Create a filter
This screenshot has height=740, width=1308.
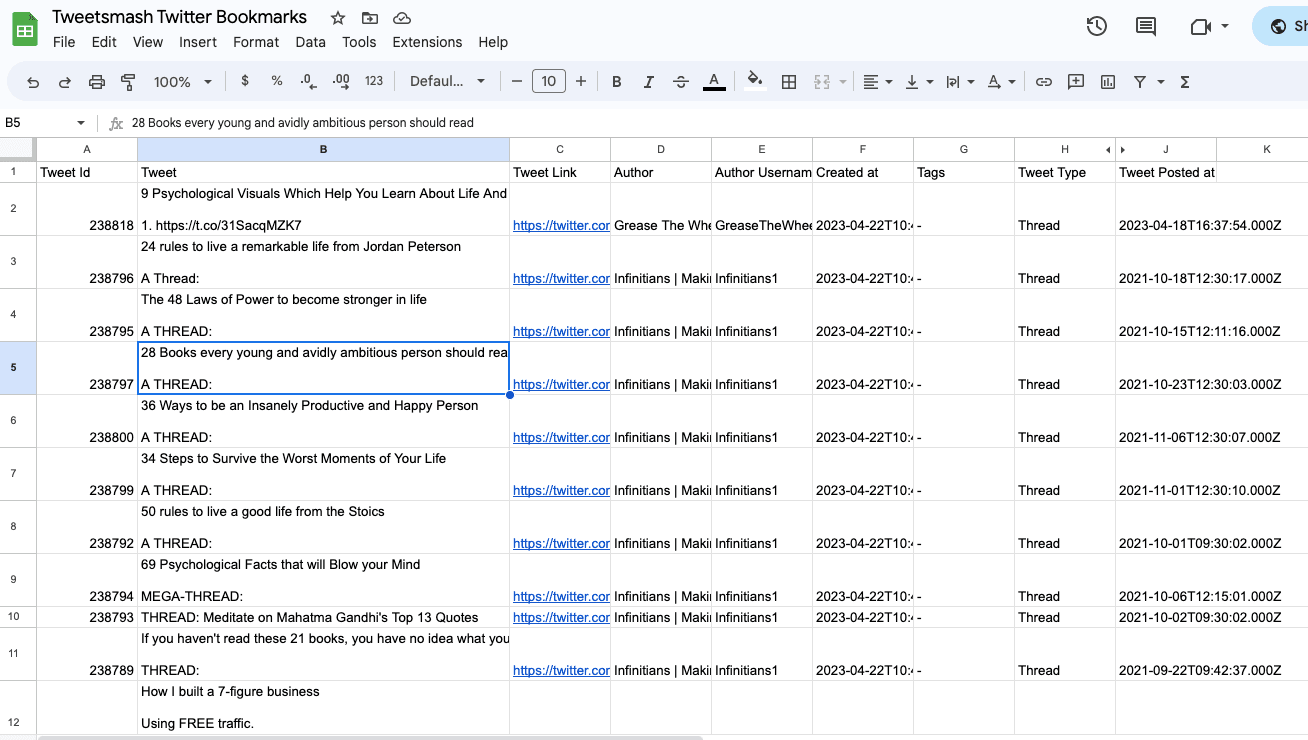click(1140, 82)
